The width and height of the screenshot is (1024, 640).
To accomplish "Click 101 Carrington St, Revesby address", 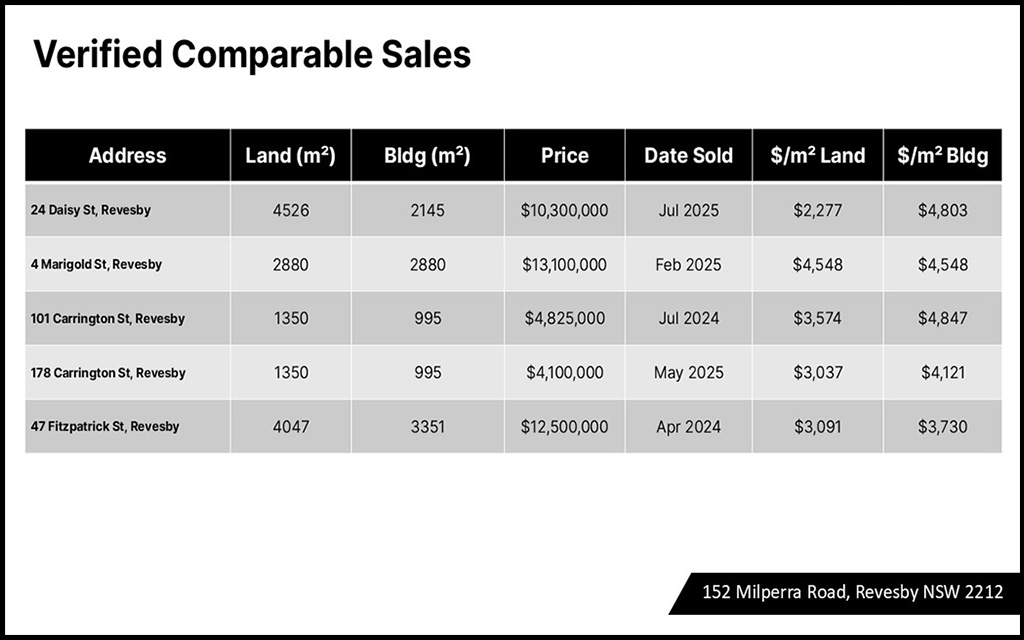I will click(108, 319).
